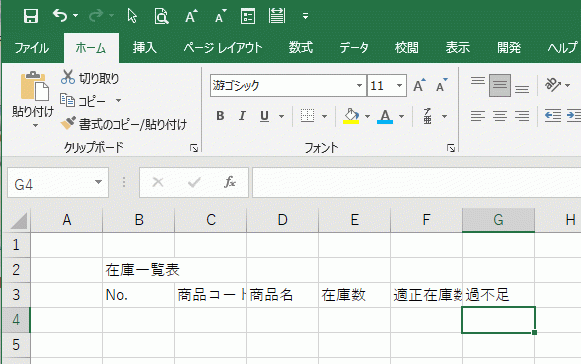Viewport: 581px width, 364px height.
Task: Apply yellow fill color bucket
Action: pos(351,116)
